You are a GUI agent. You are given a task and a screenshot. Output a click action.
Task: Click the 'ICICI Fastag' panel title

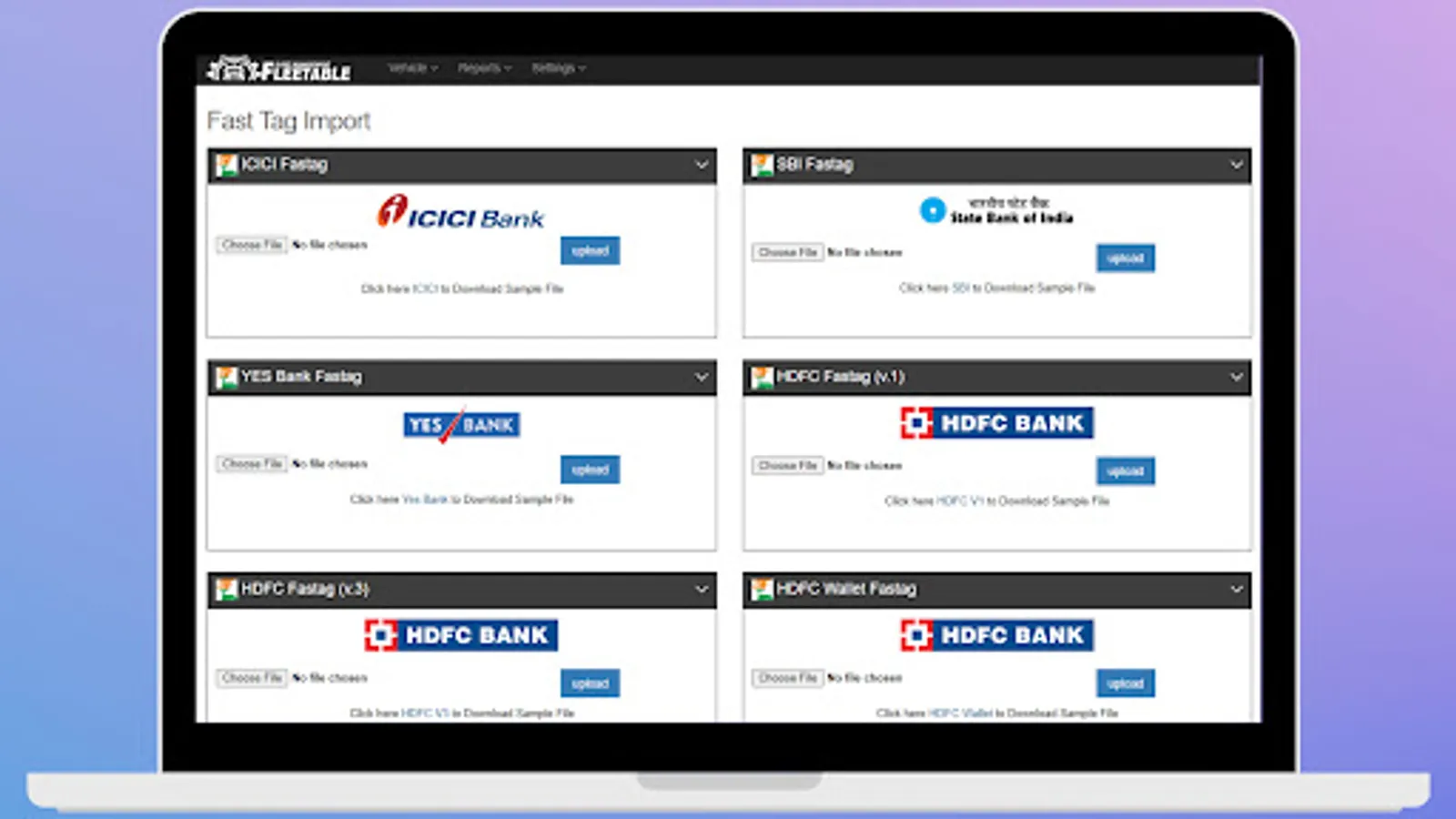[x=284, y=165]
